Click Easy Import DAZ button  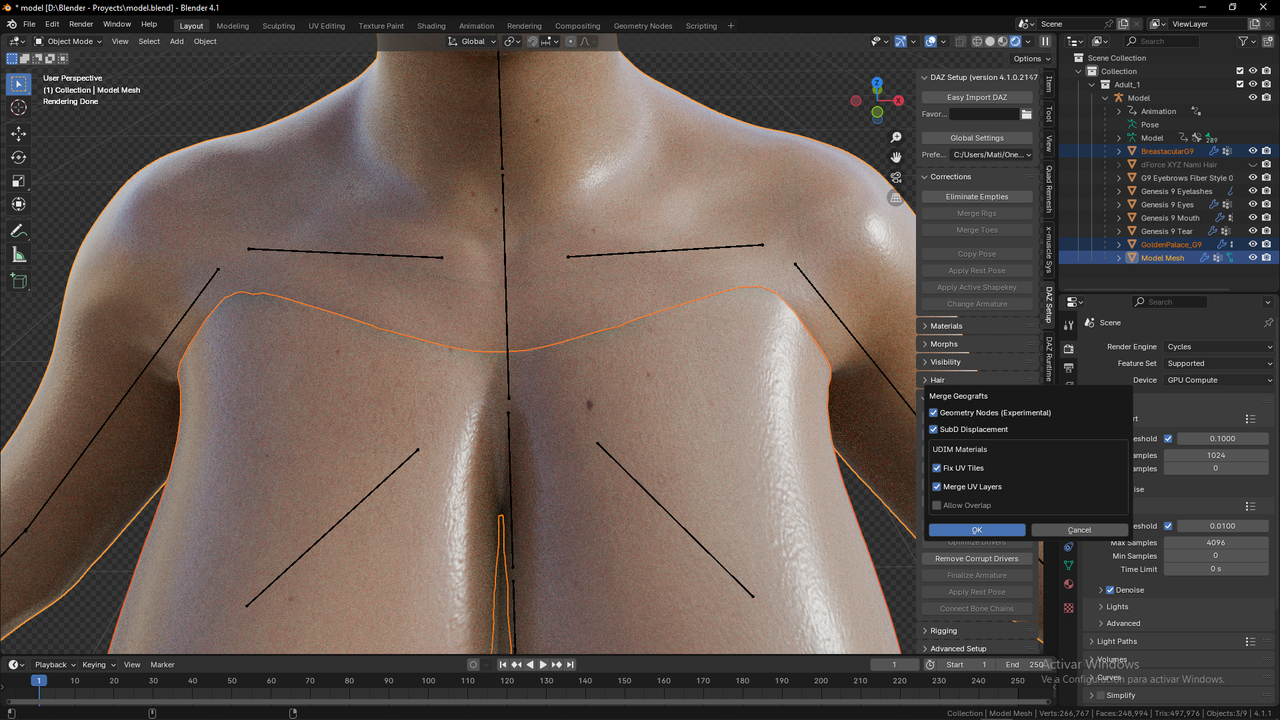(977, 97)
